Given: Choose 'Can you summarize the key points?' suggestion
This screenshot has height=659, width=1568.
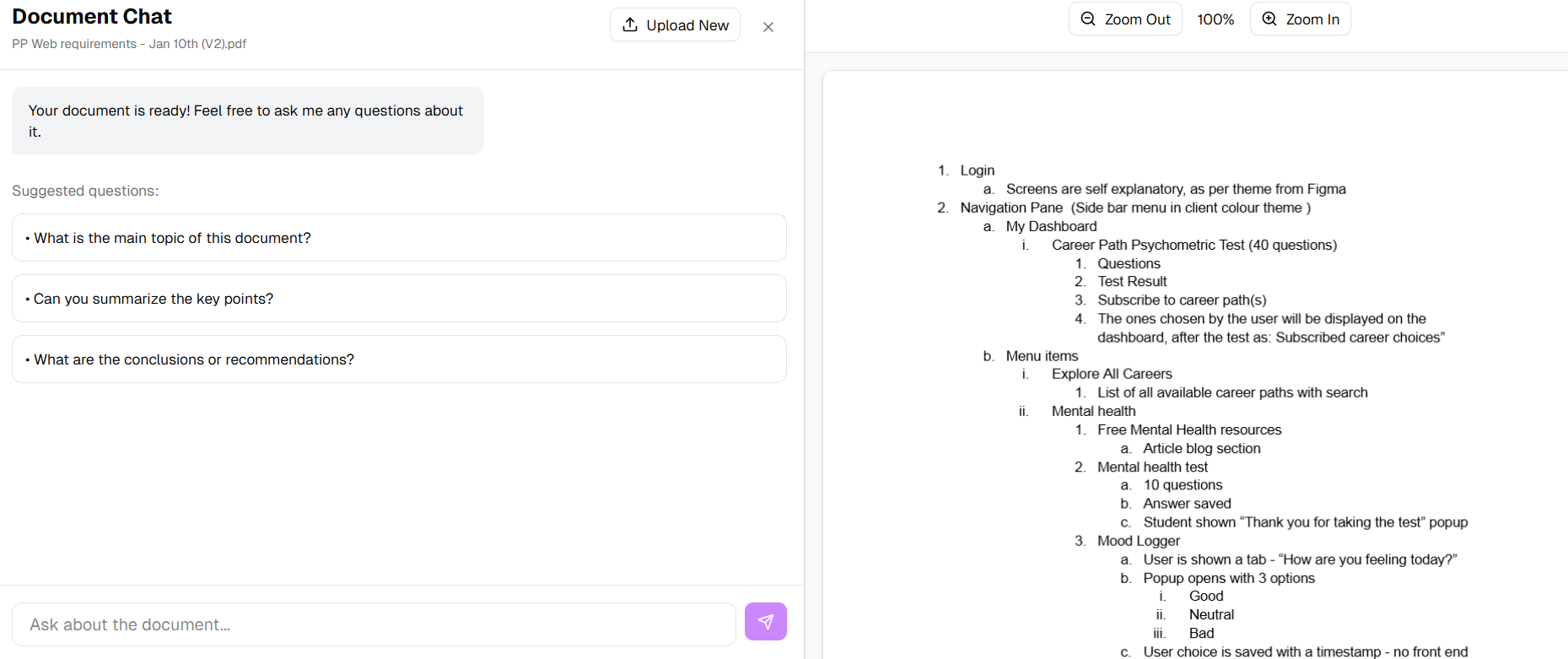Looking at the screenshot, I should [x=399, y=299].
